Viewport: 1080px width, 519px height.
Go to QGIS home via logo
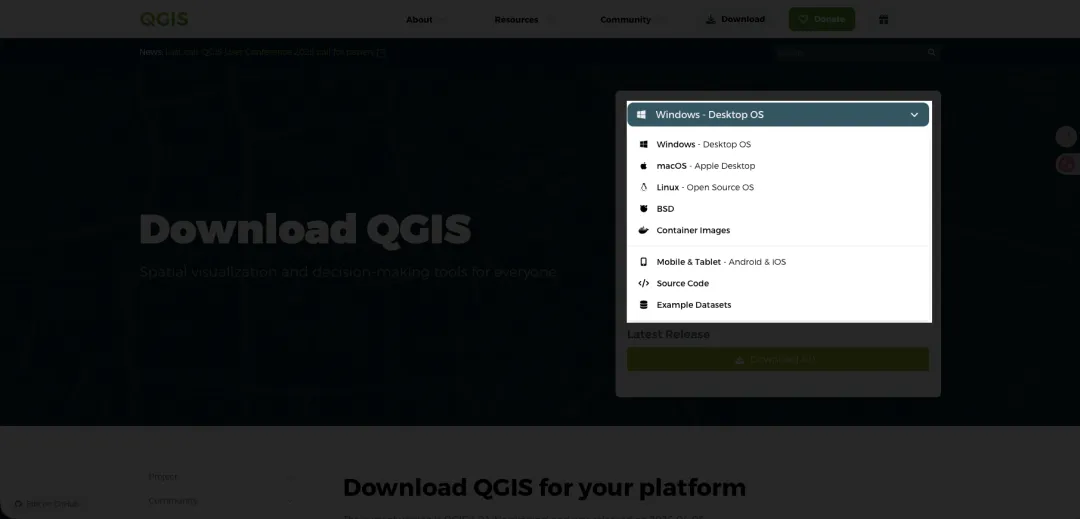pos(164,19)
